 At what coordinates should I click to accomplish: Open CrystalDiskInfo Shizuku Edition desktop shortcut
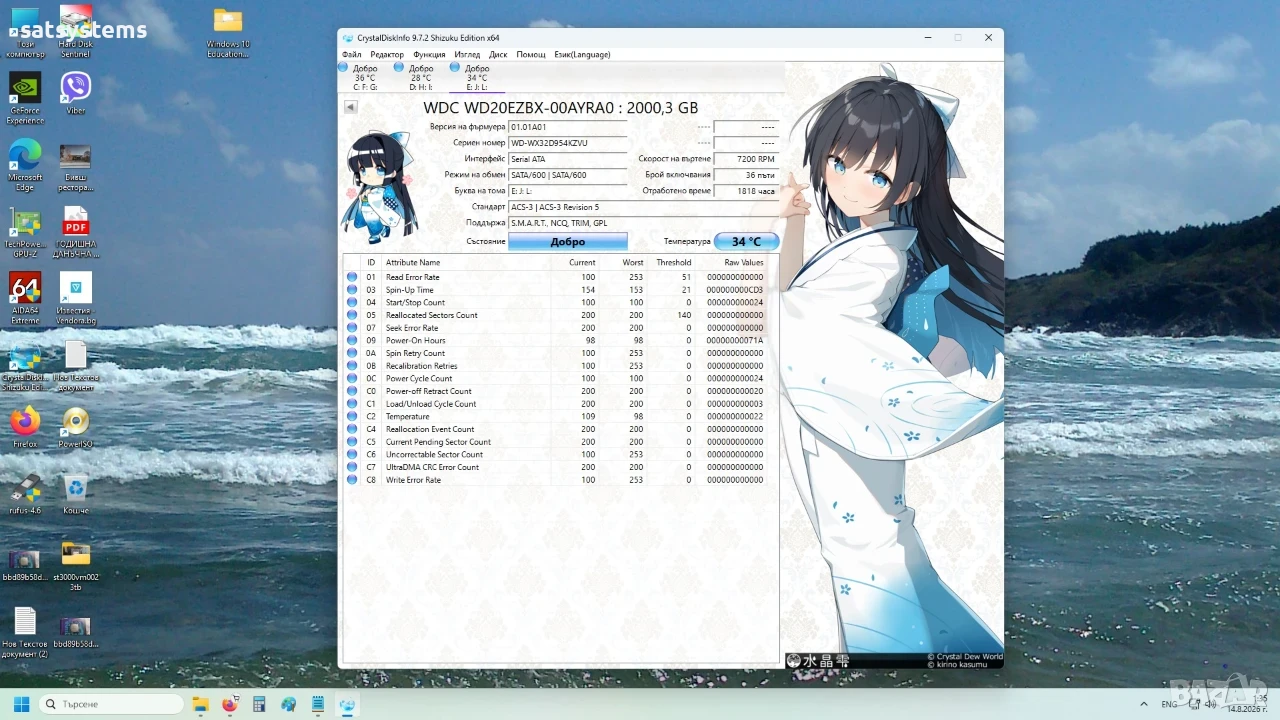[x=25, y=365]
